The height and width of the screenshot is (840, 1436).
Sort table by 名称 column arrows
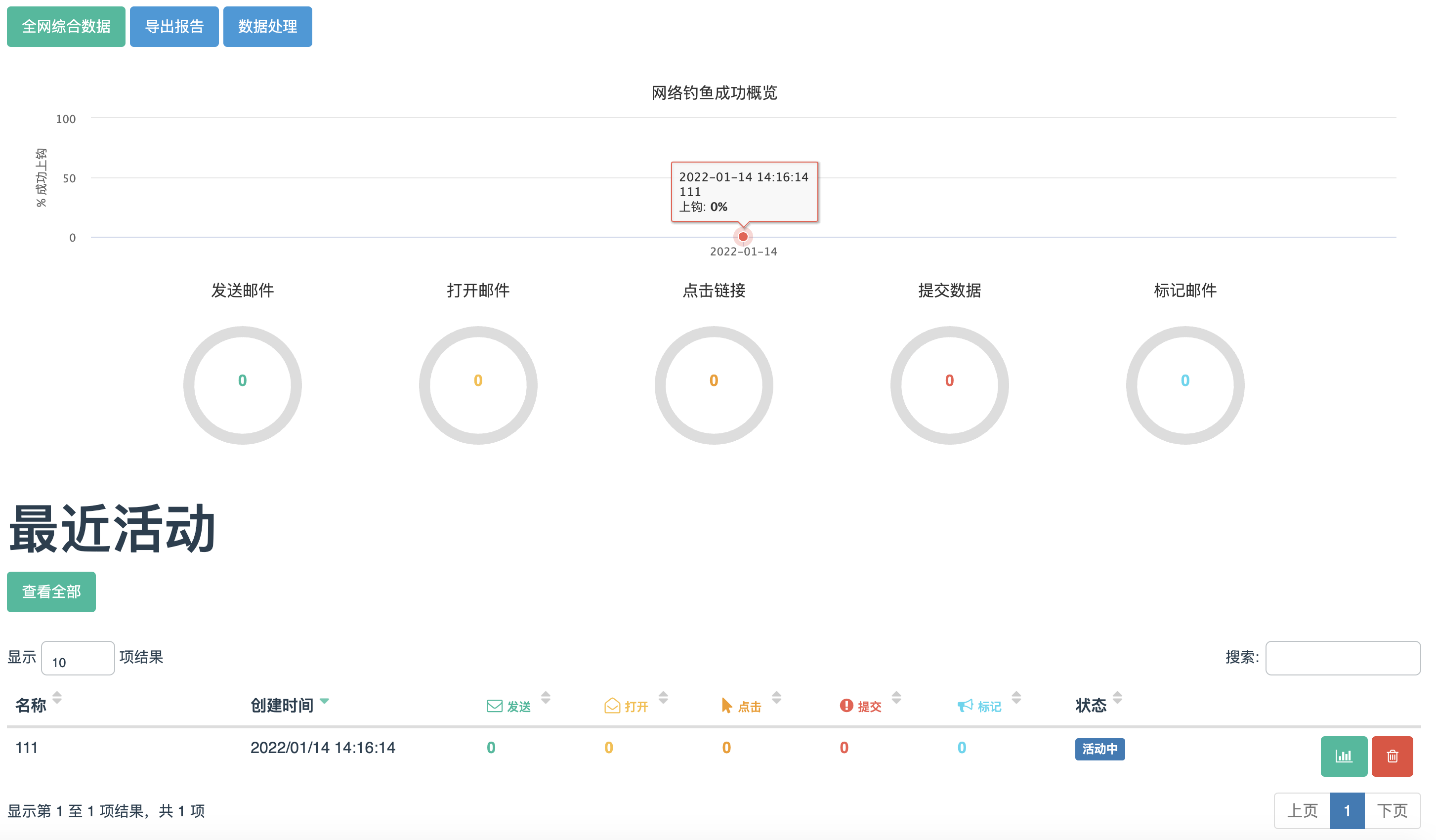(x=57, y=698)
